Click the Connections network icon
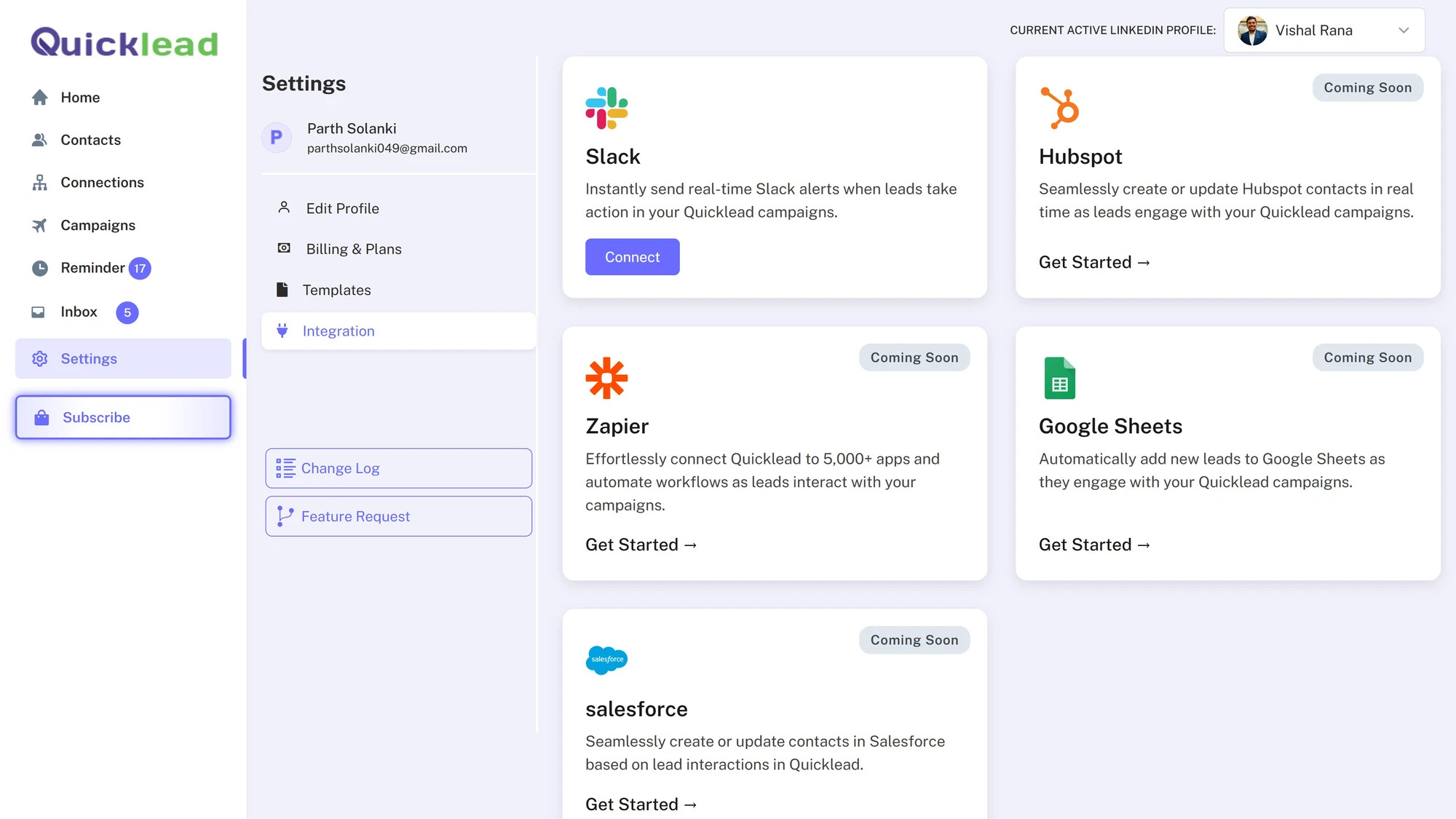 [x=39, y=183]
